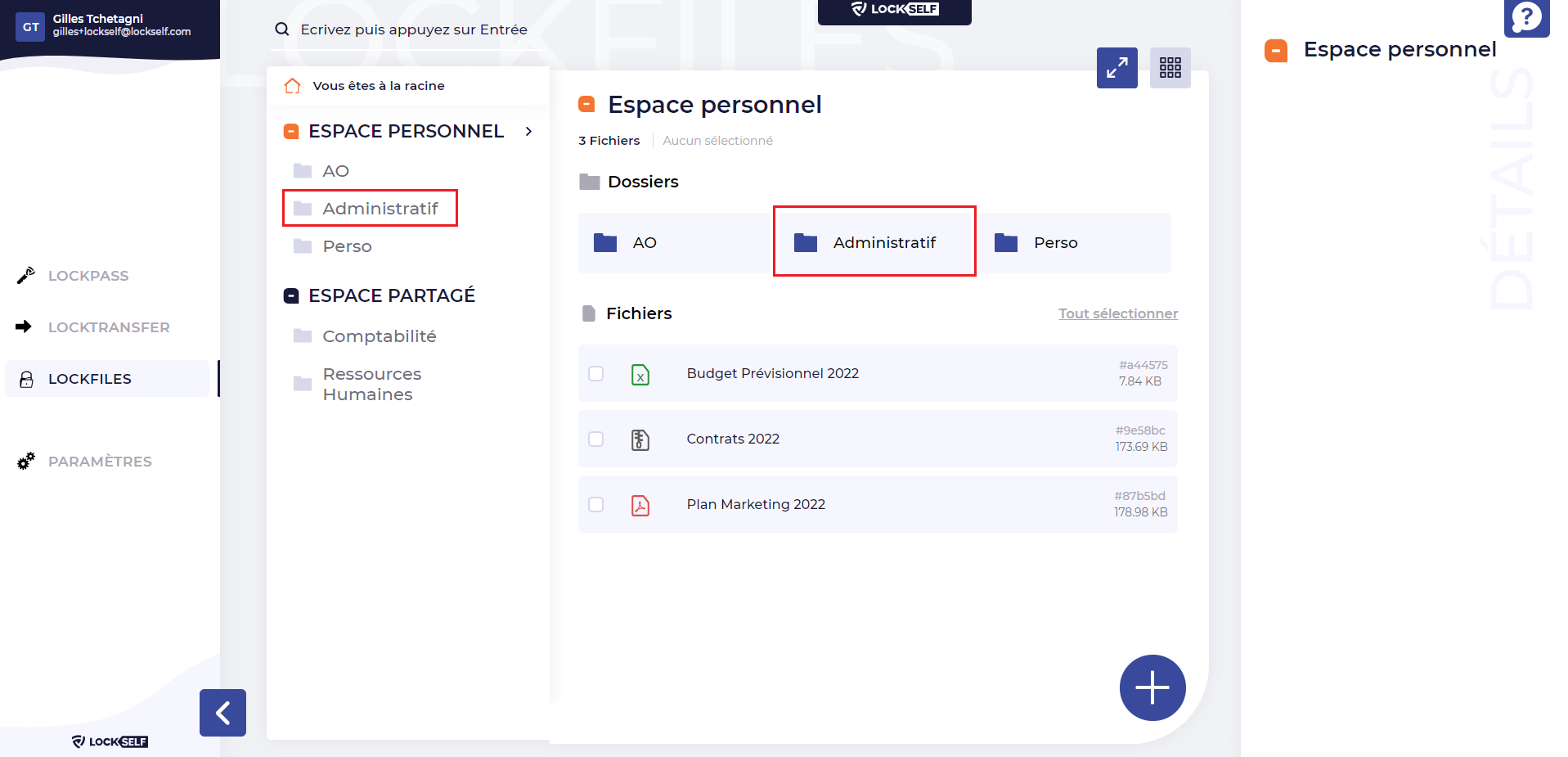Click the LockSelf logo at top center
This screenshot has width=1568, height=757.
[x=895, y=10]
